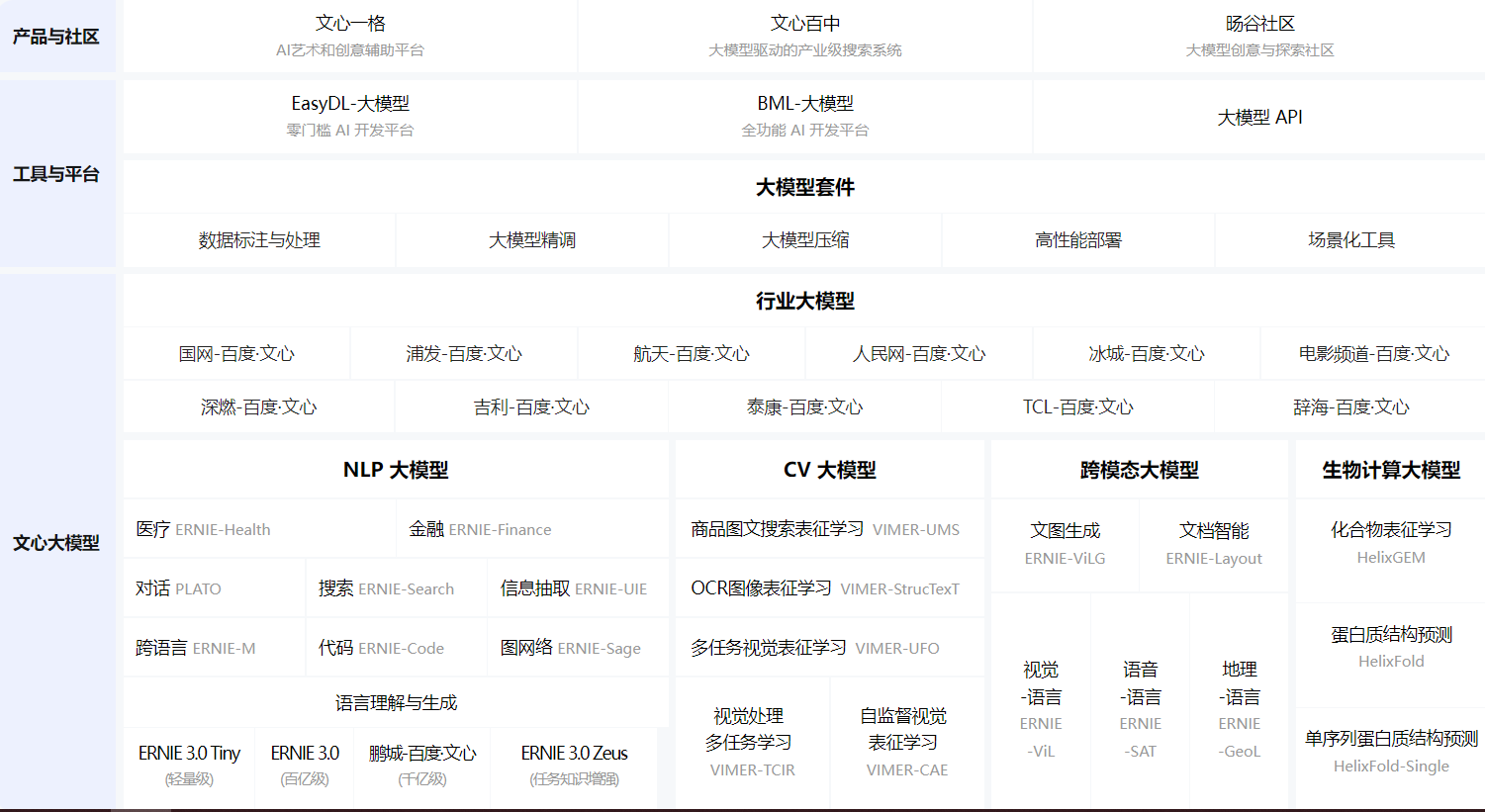The image size is (1485, 812).
Task: Open 自监督视觉表征学习 VIMER-CAE
Action: (x=907, y=742)
